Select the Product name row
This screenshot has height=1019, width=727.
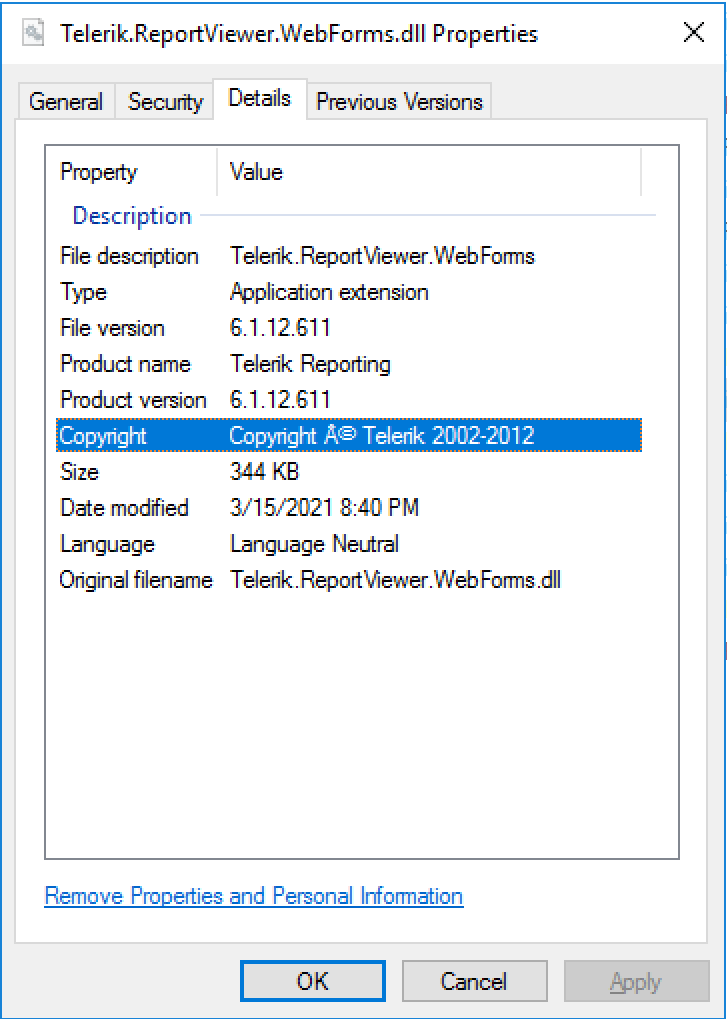point(125,364)
